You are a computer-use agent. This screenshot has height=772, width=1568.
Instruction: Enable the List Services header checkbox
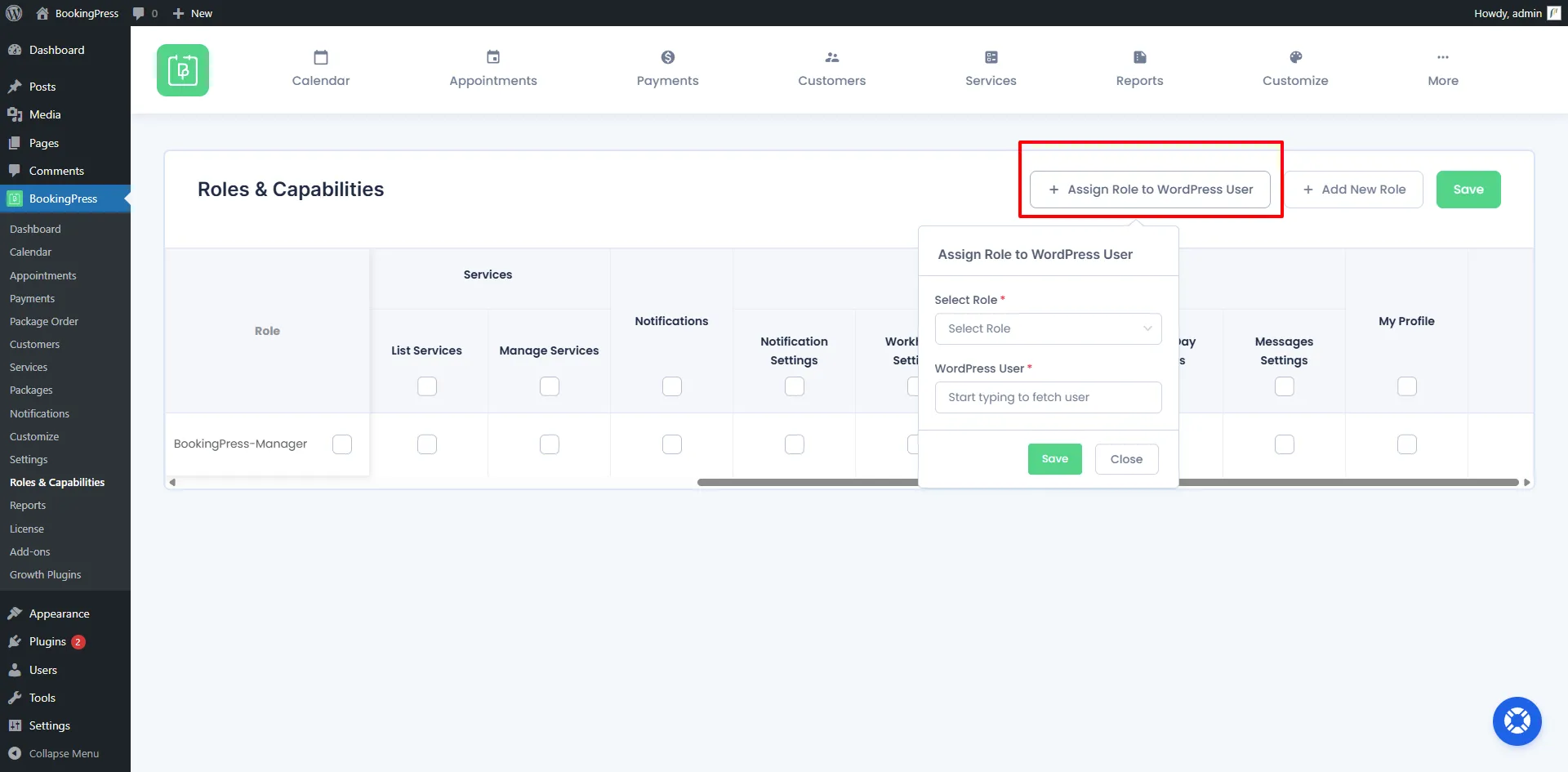click(x=427, y=386)
